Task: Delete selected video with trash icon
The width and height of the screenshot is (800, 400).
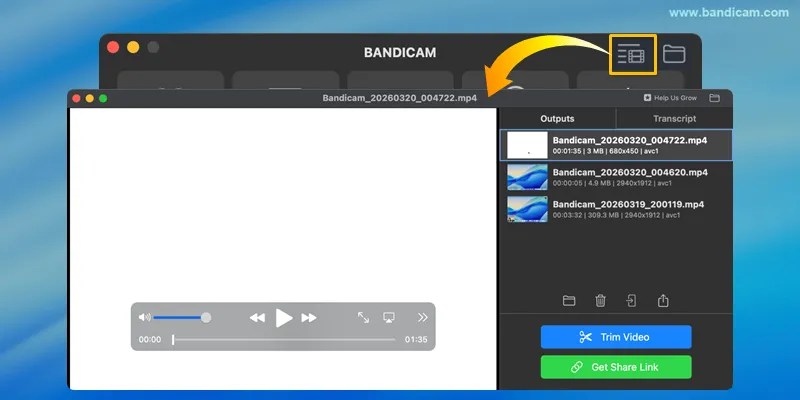Action: pyautogui.click(x=601, y=301)
